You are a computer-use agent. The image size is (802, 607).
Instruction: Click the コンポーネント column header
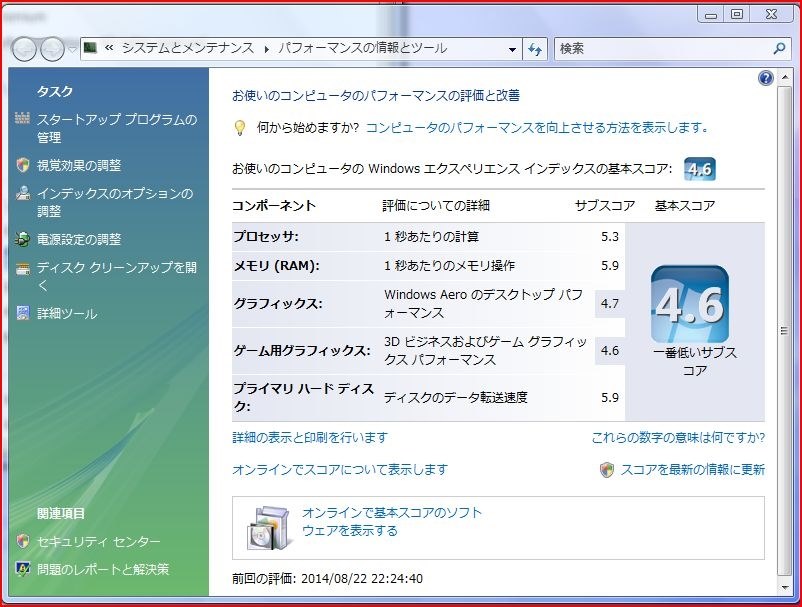274,206
